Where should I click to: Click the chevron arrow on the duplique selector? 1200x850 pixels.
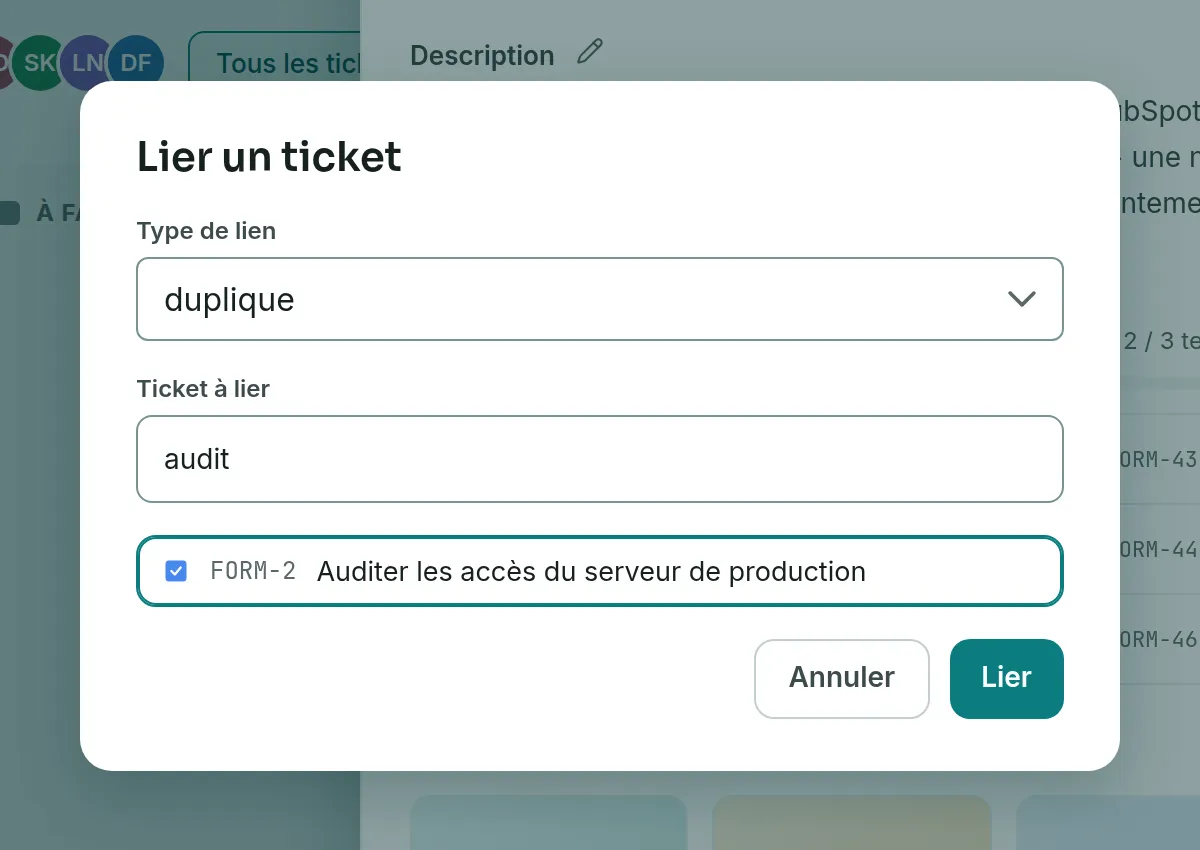pyautogui.click(x=1021, y=299)
